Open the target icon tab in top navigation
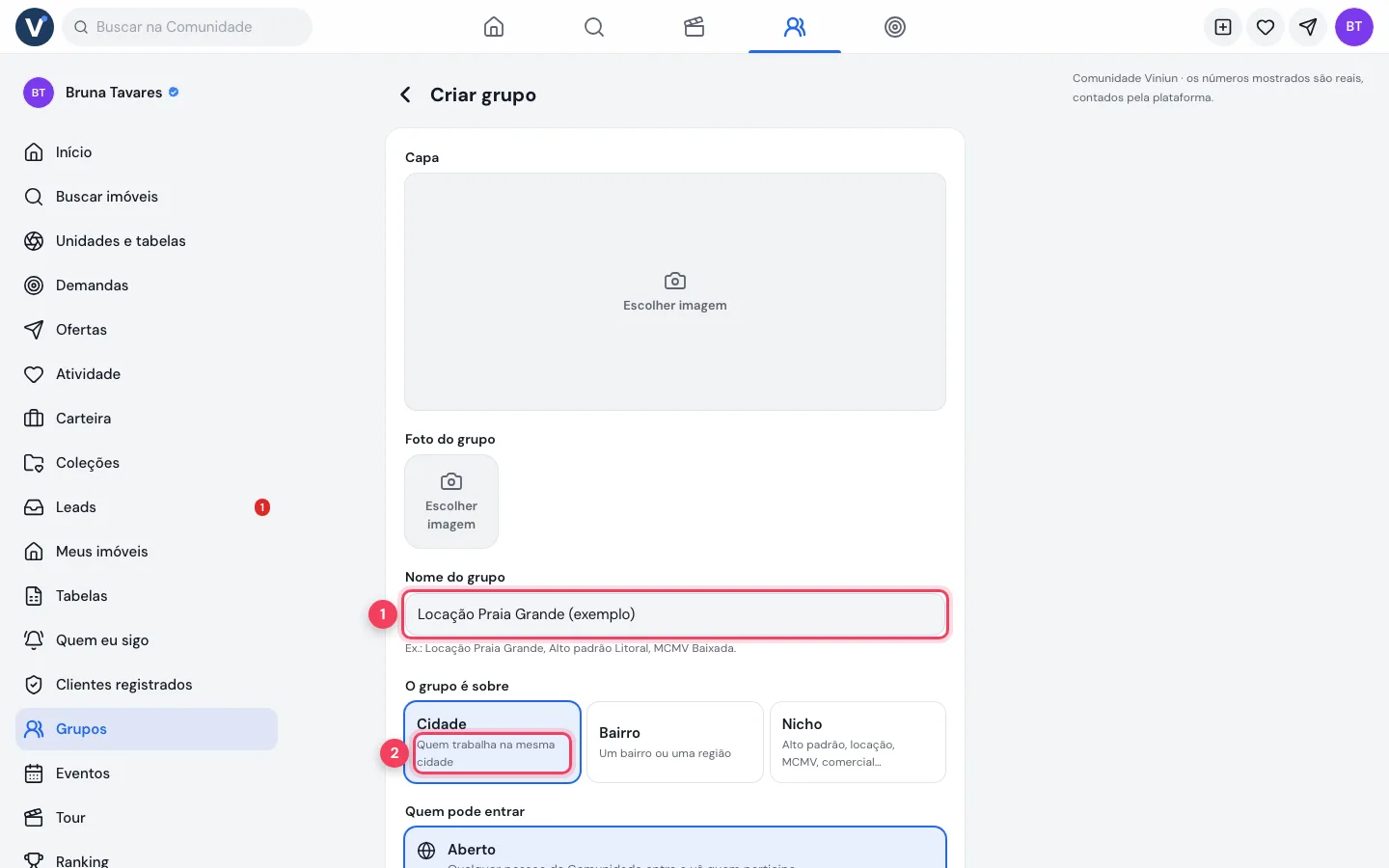The width and height of the screenshot is (1389, 868). pos(895,27)
